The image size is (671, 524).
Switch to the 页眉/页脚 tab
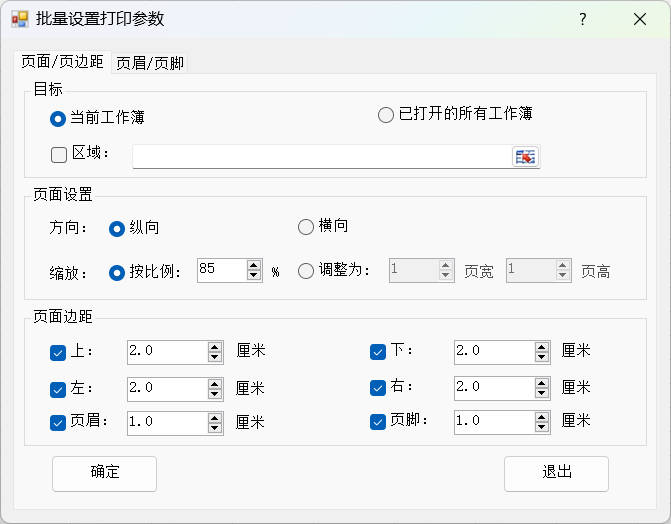click(x=150, y=63)
